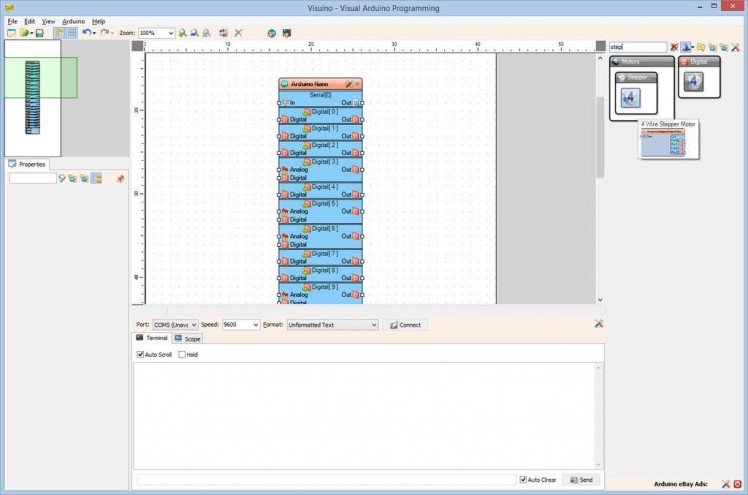Click the Send button

(582, 480)
